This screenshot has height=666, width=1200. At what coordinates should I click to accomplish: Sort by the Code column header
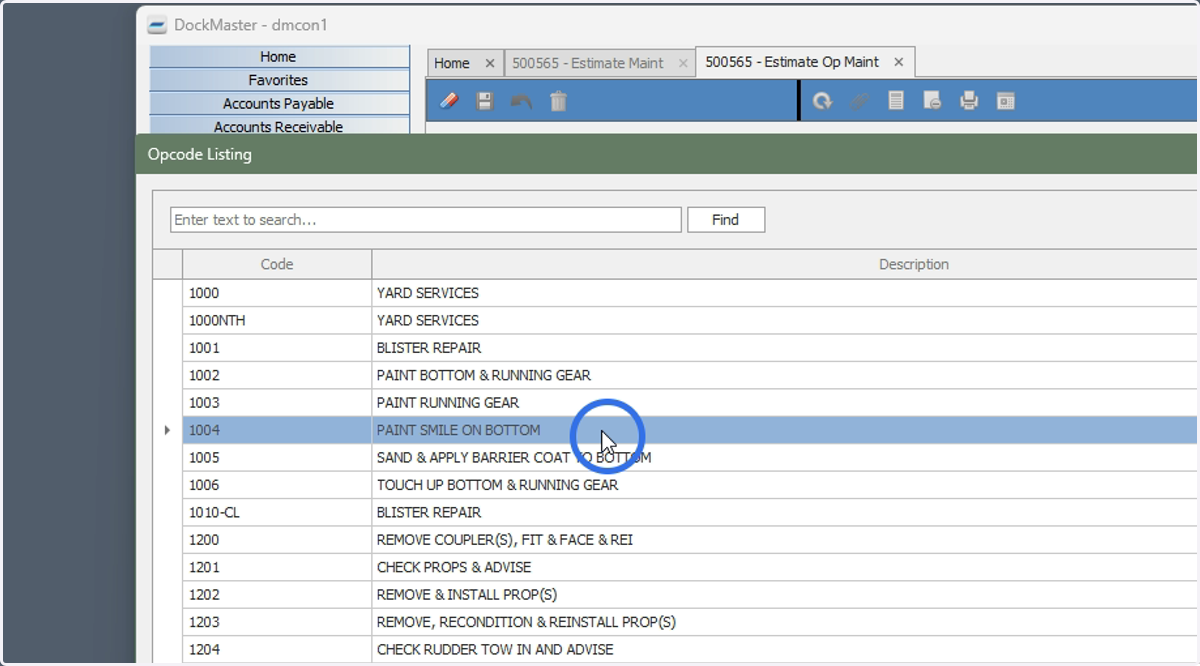tap(277, 264)
